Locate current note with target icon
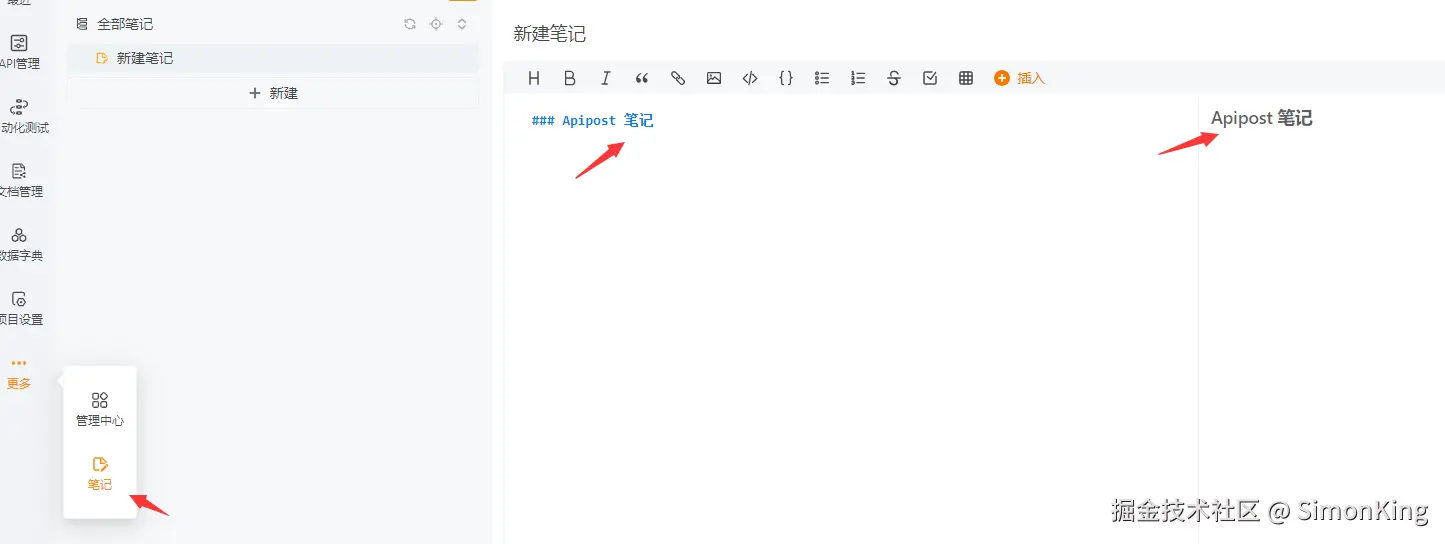The image size is (1445, 544). tap(436, 24)
